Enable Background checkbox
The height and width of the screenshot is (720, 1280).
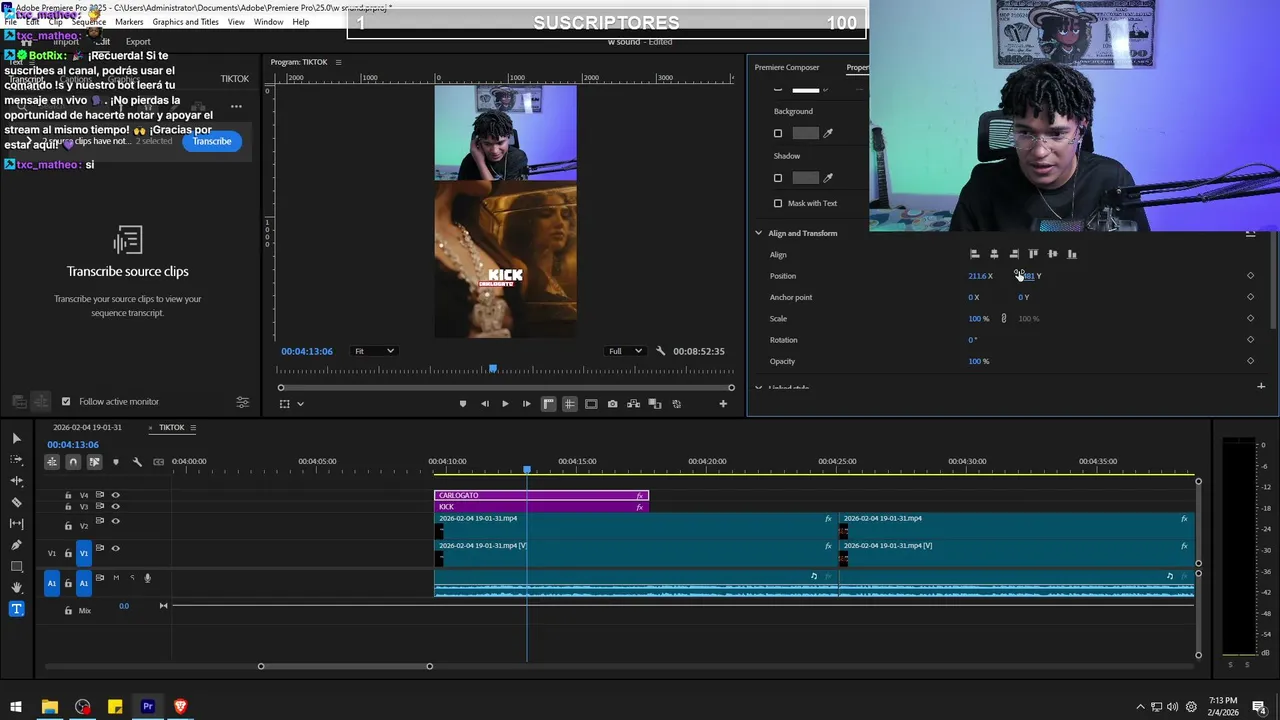778,133
